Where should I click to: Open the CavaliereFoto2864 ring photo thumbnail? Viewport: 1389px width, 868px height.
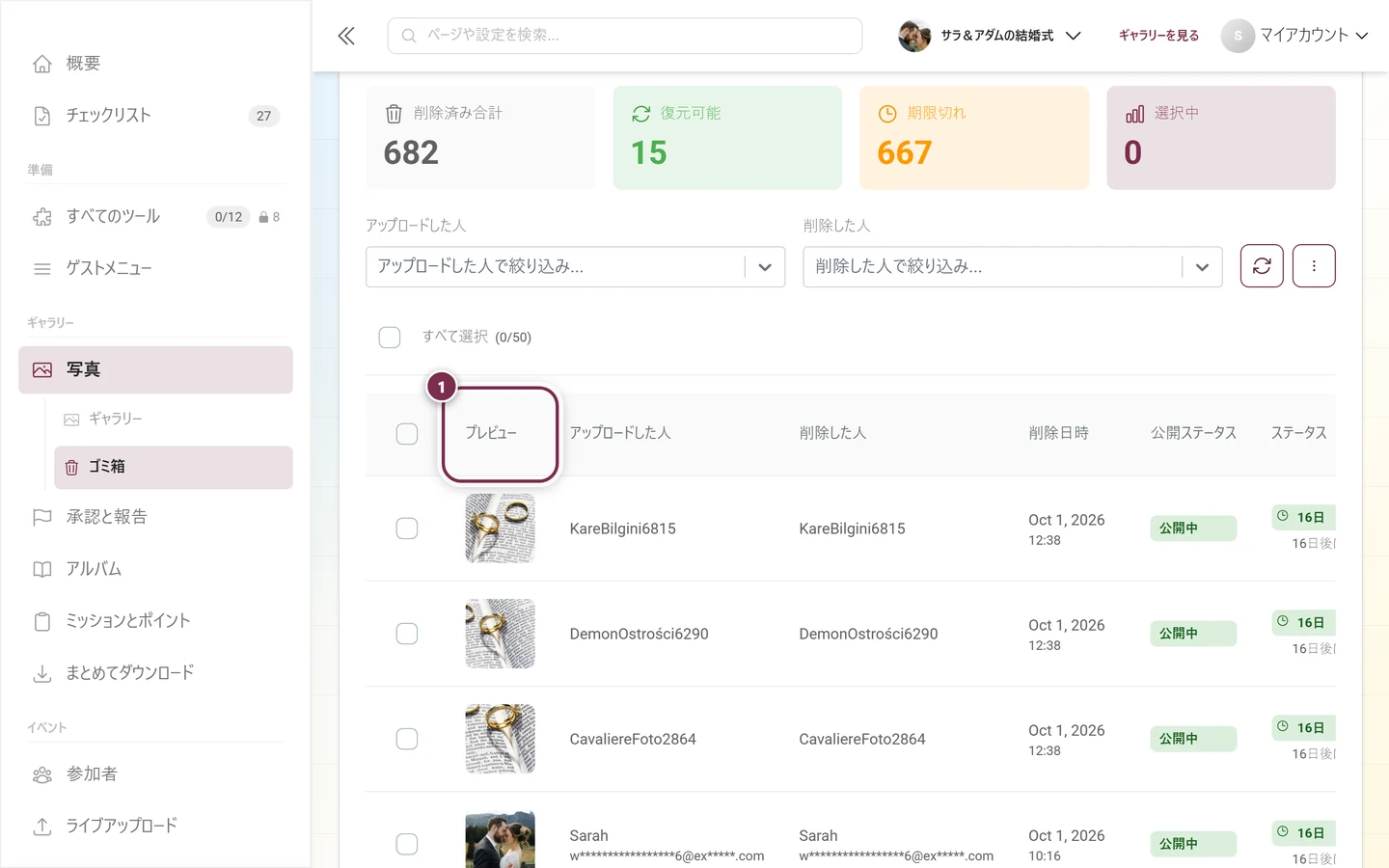coord(500,739)
